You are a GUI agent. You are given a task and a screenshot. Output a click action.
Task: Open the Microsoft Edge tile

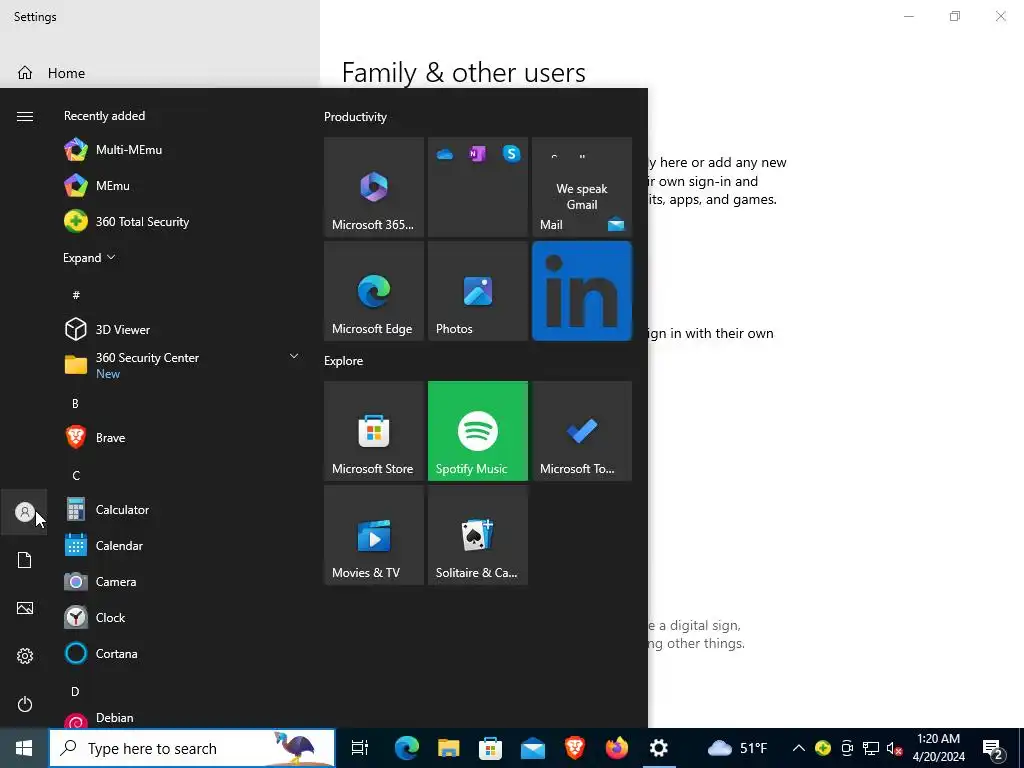click(x=374, y=291)
